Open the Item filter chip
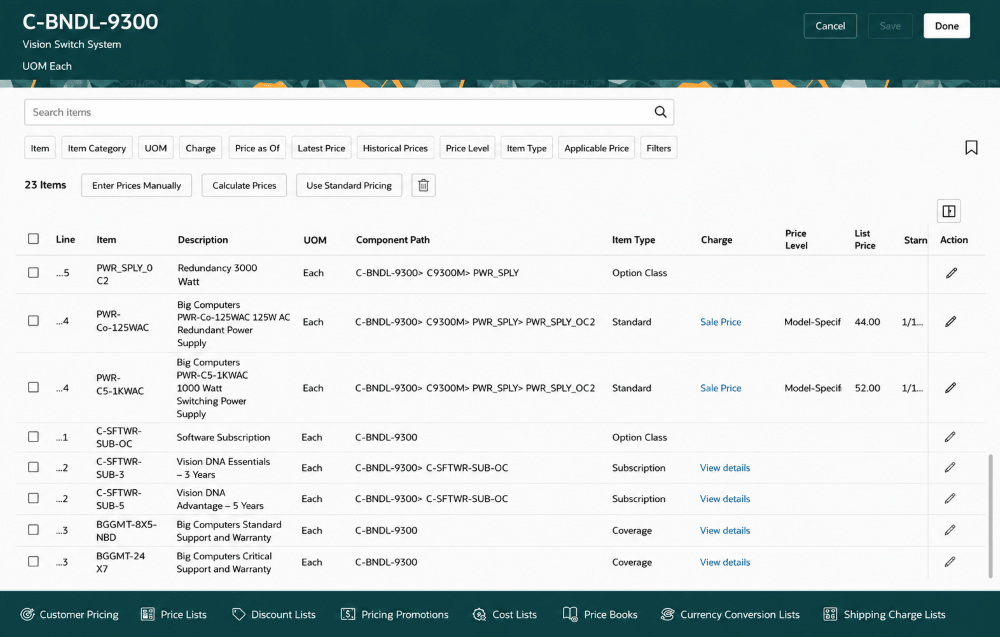 pos(40,148)
